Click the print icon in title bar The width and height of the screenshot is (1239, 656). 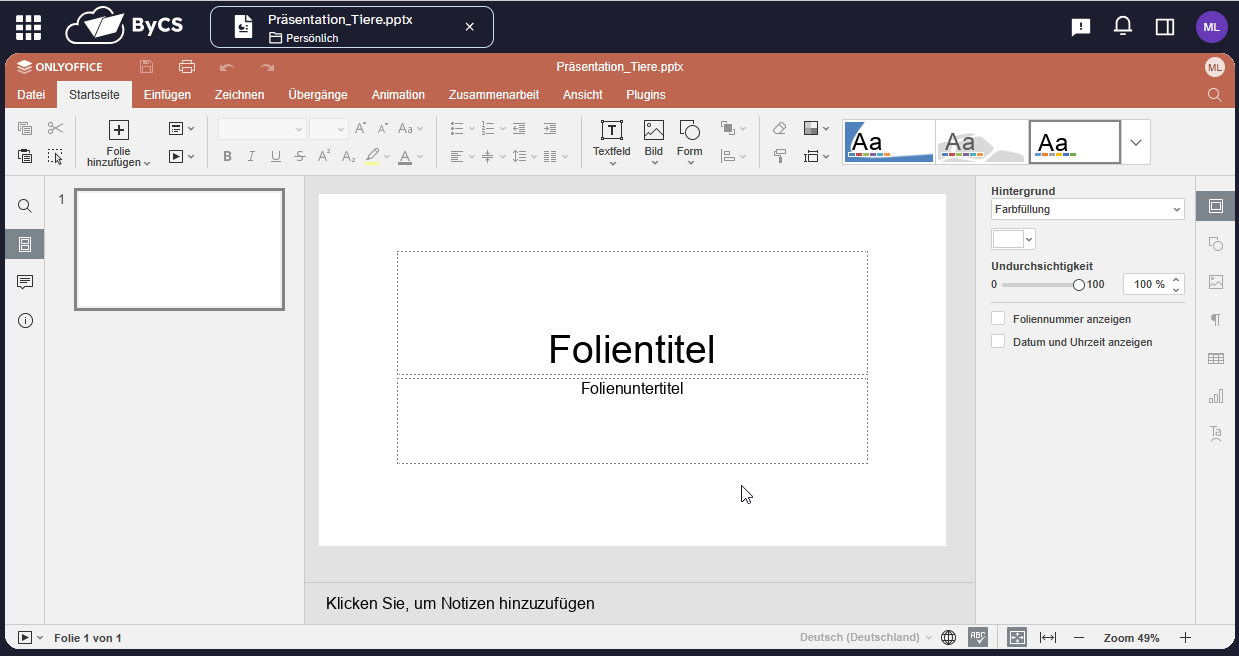(187, 67)
